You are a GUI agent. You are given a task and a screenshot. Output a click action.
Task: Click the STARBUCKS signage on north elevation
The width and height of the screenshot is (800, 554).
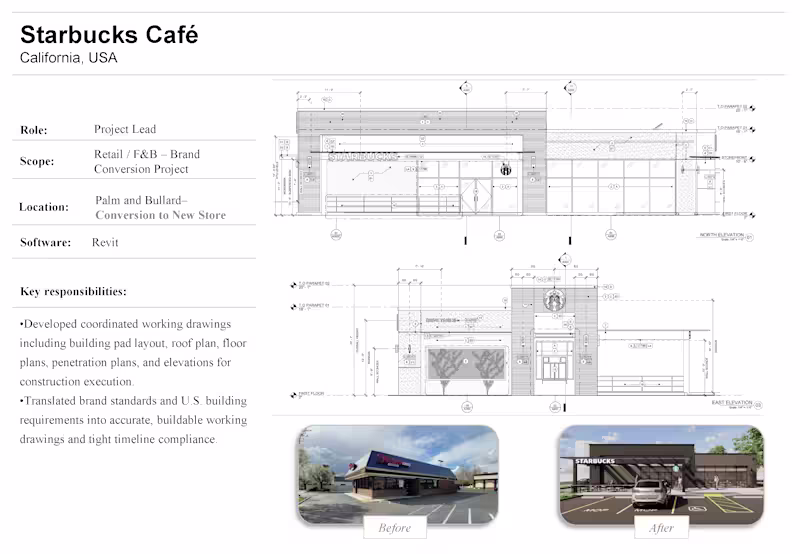(x=363, y=157)
